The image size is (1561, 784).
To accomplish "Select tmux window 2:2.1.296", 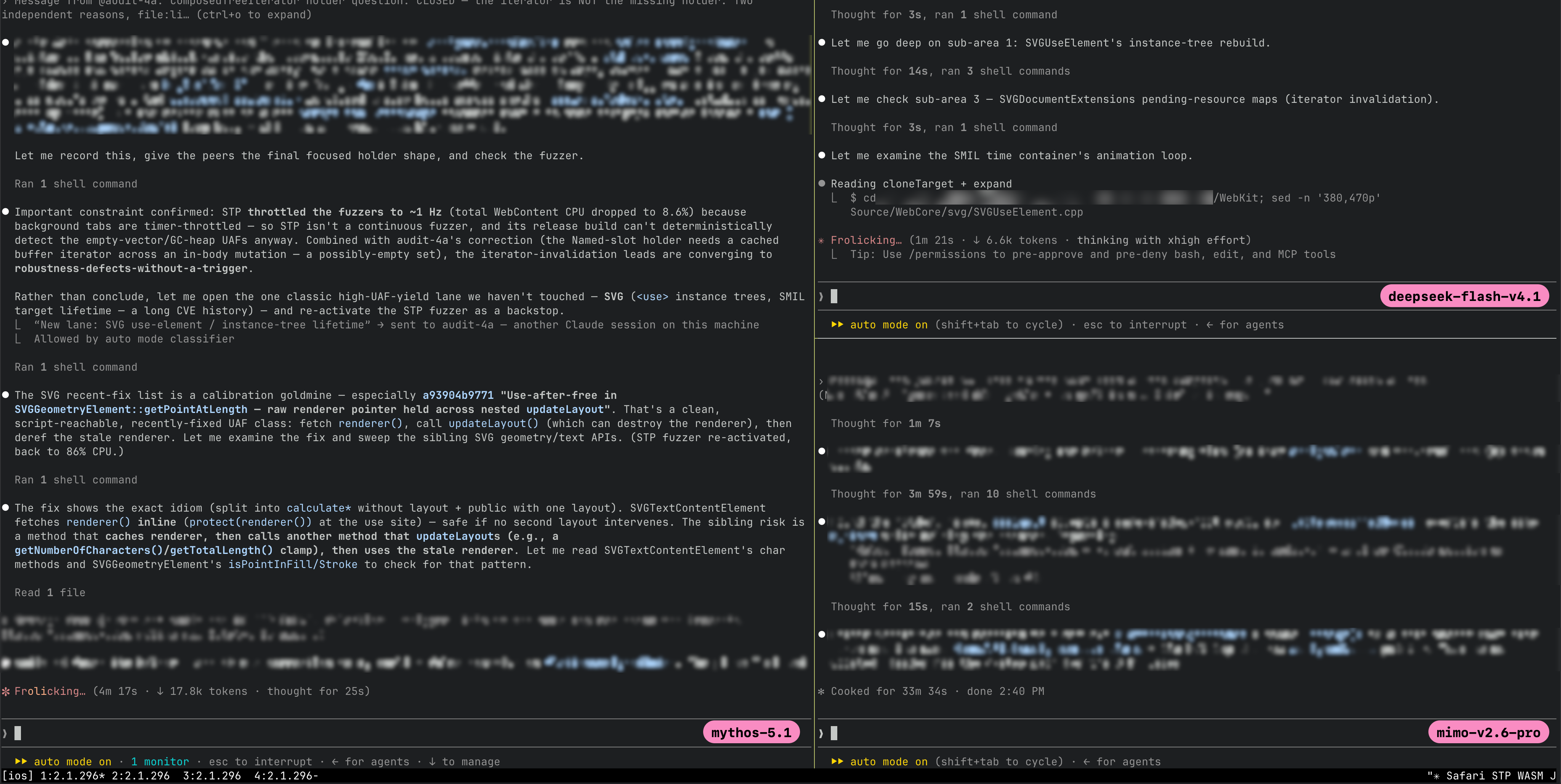I will click(x=141, y=776).
